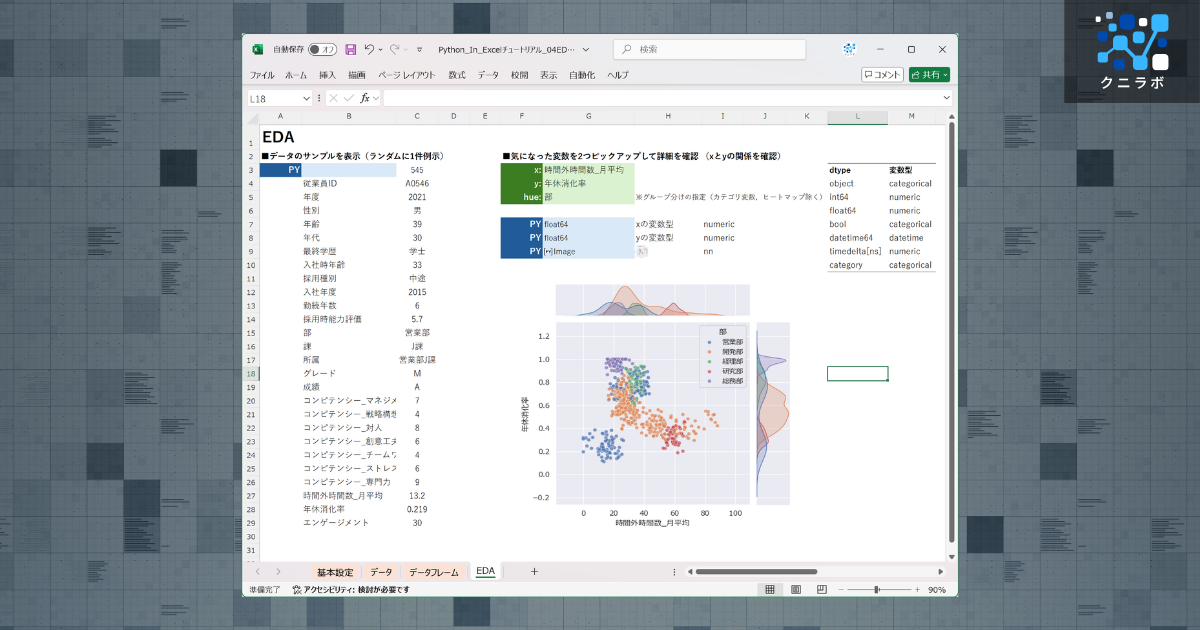Open the 数式 ribbon tab
1200x630 pixels.
(x=456, y=74)
